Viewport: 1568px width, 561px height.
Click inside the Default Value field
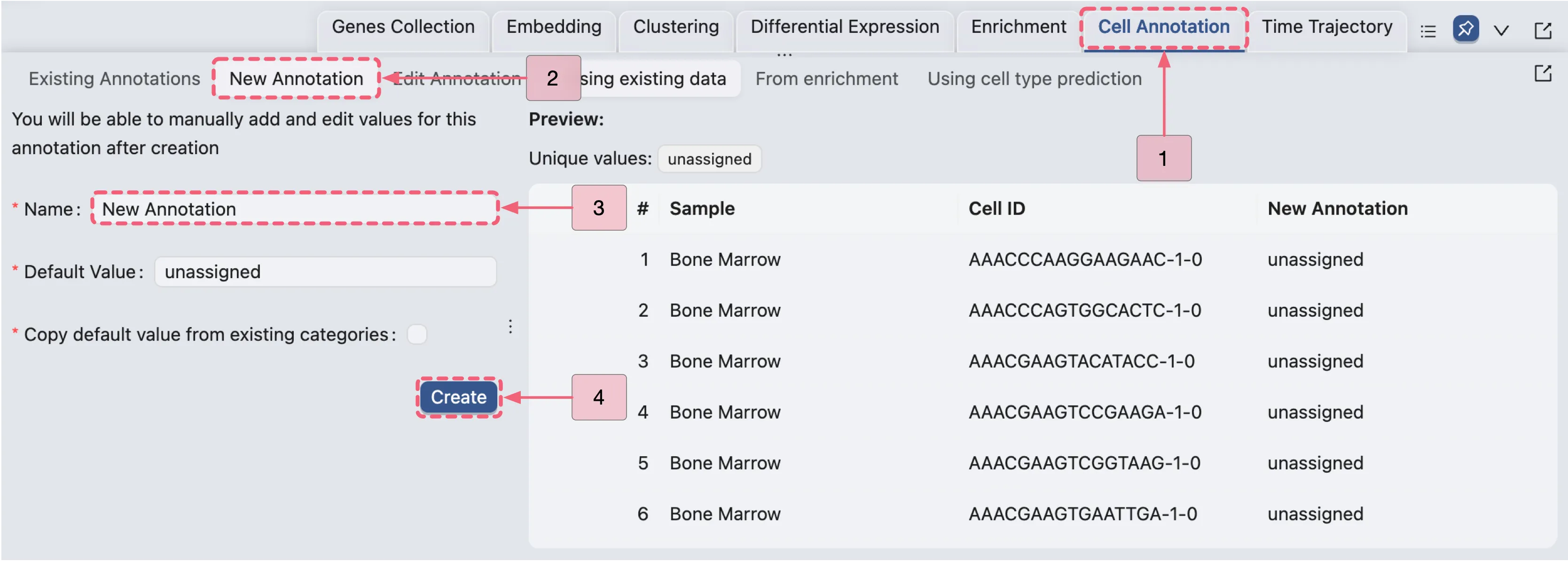(x=325, y=272)
